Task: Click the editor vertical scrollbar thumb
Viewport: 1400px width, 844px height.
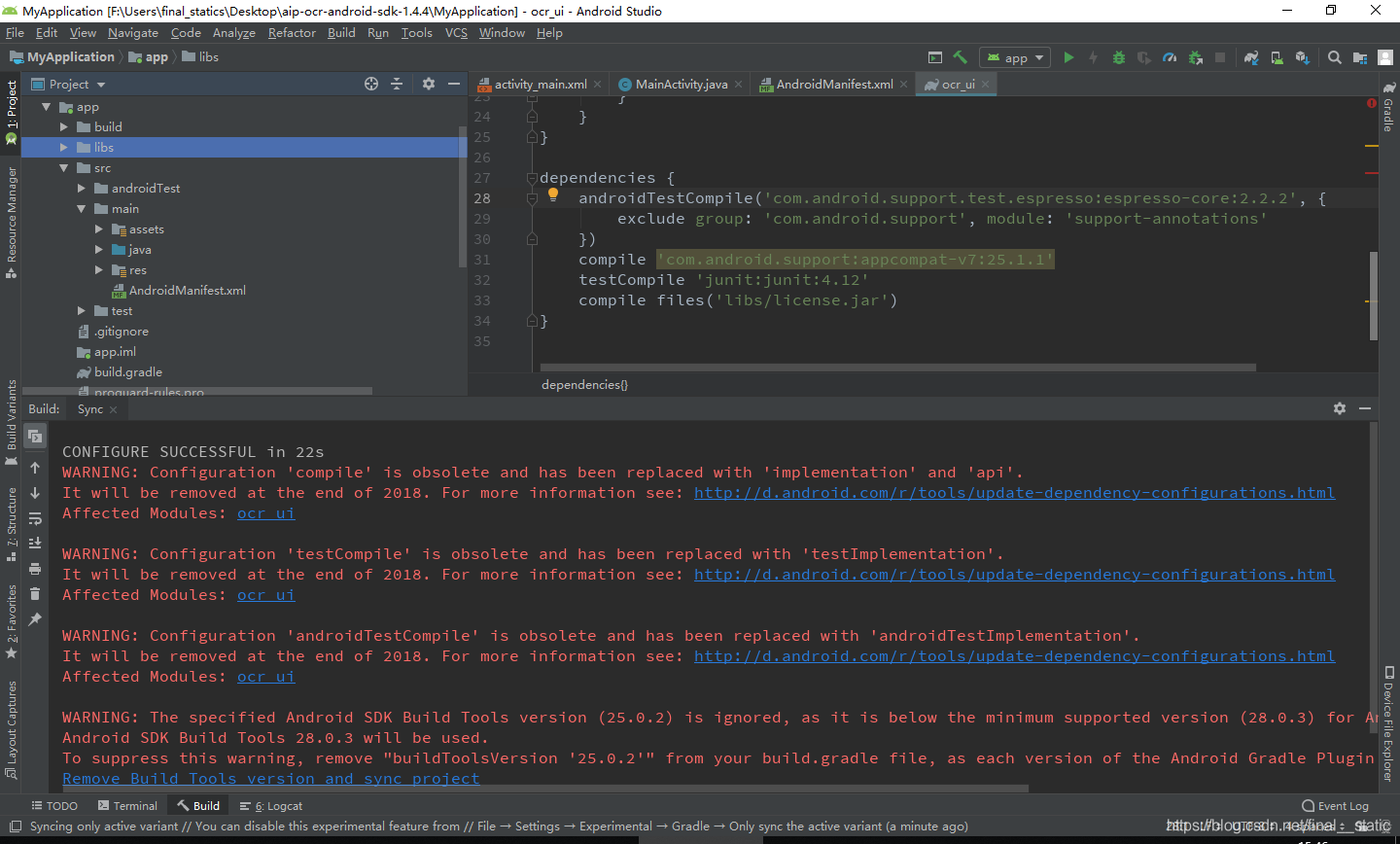Action: coord(1373,296)
